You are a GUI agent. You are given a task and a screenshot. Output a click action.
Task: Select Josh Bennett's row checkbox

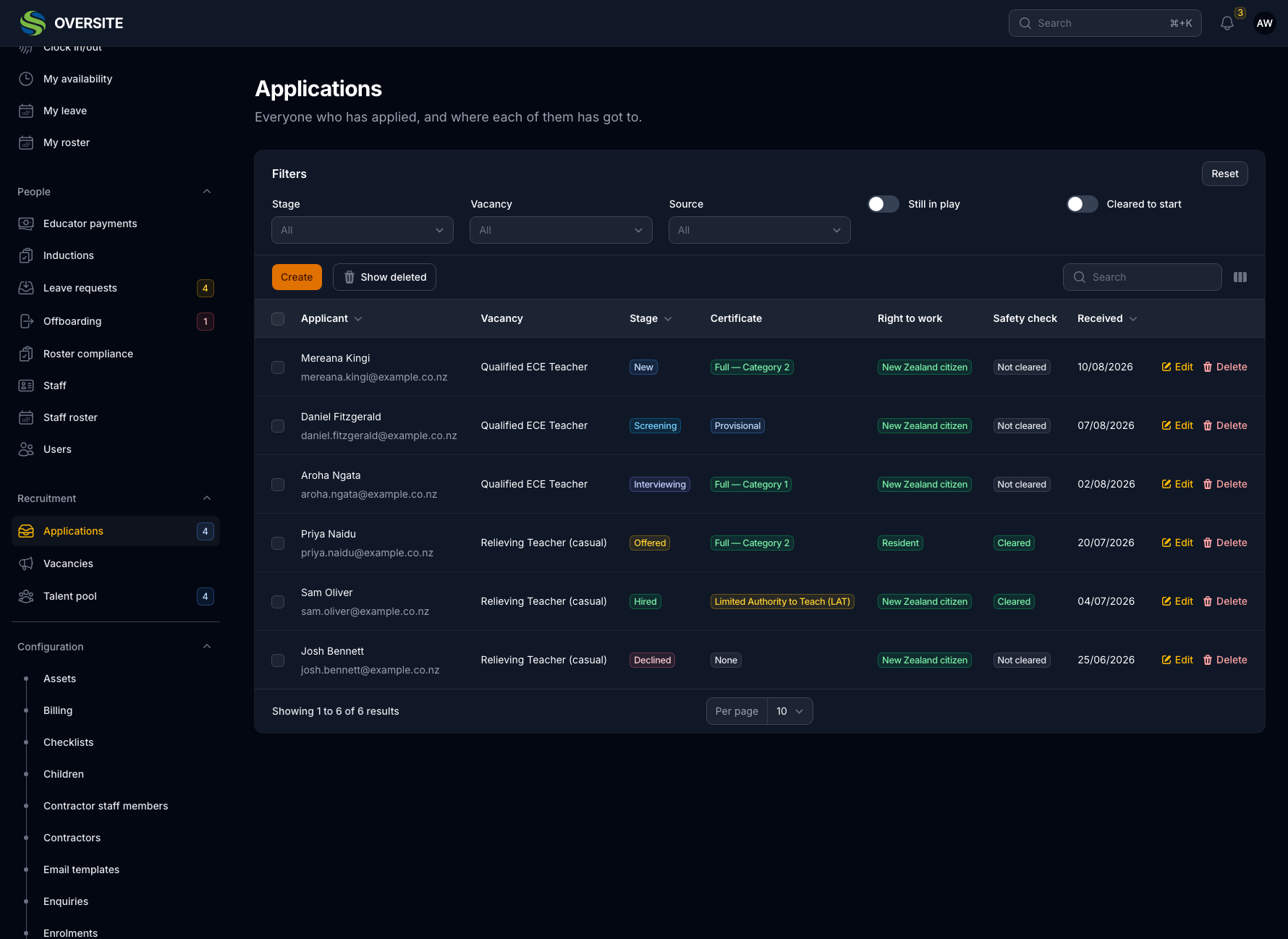tap(278, 660)
